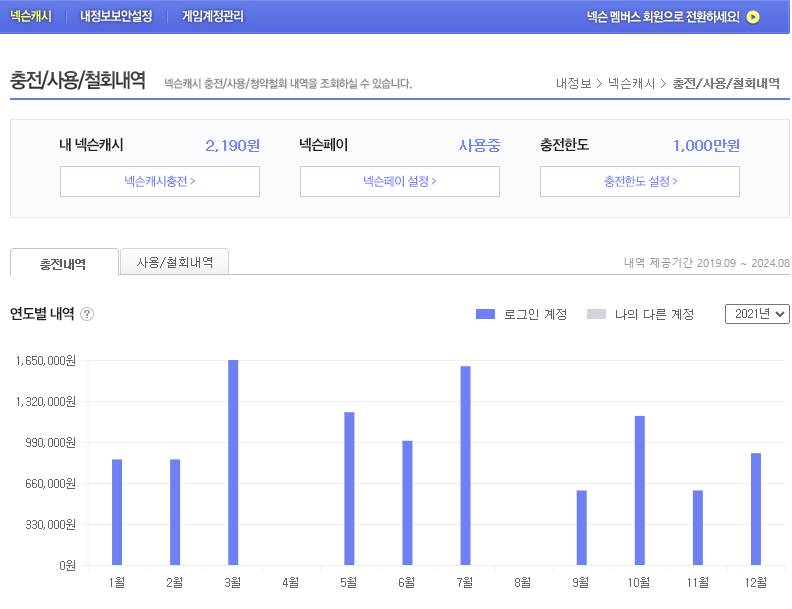Open the 넥슨캐시 top menu

point(31,16)
